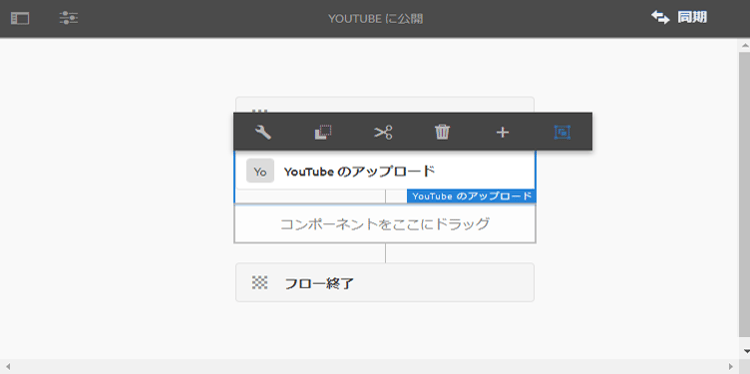Click the blue YouTube のアップロード label tag

click(472, 197)
